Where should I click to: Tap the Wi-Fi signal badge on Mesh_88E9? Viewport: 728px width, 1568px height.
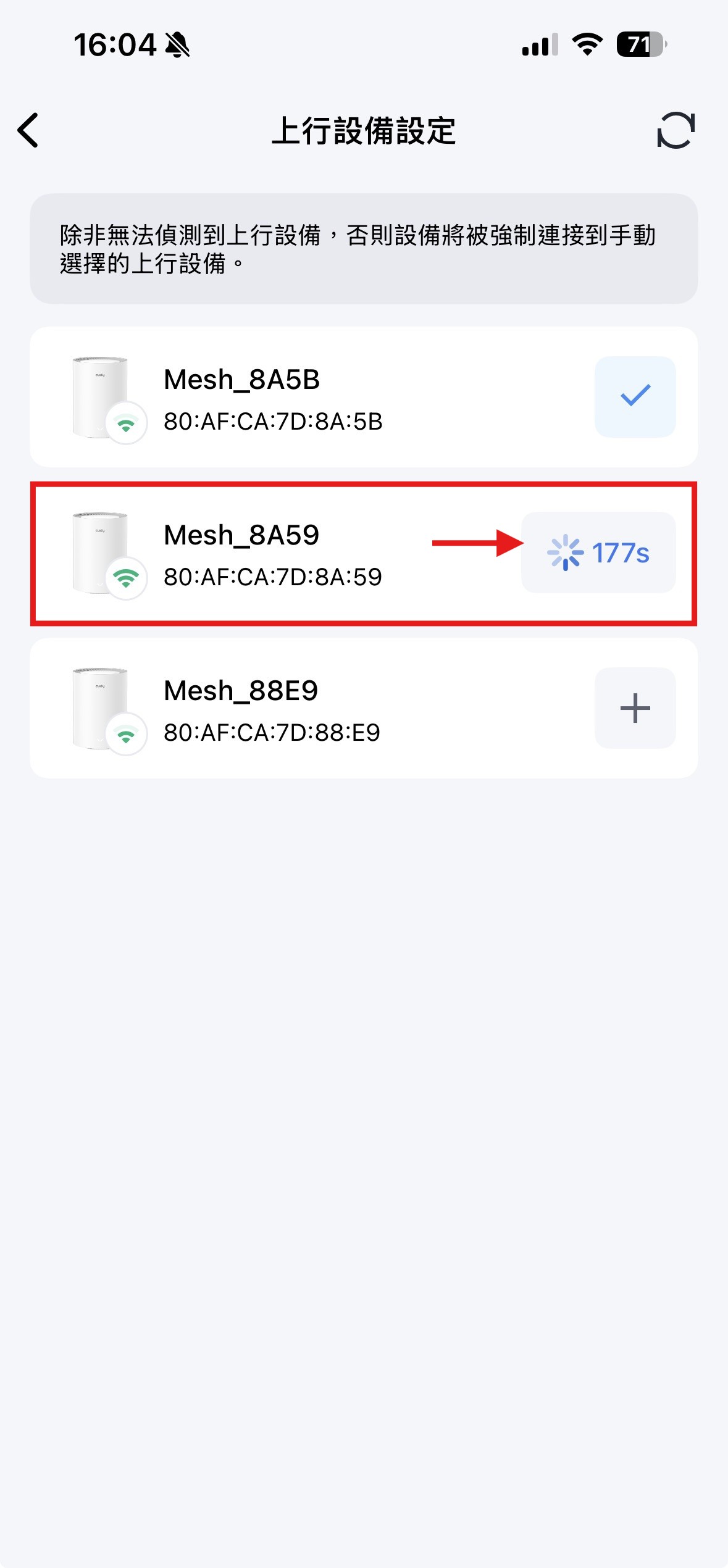(x=126, y=734)
